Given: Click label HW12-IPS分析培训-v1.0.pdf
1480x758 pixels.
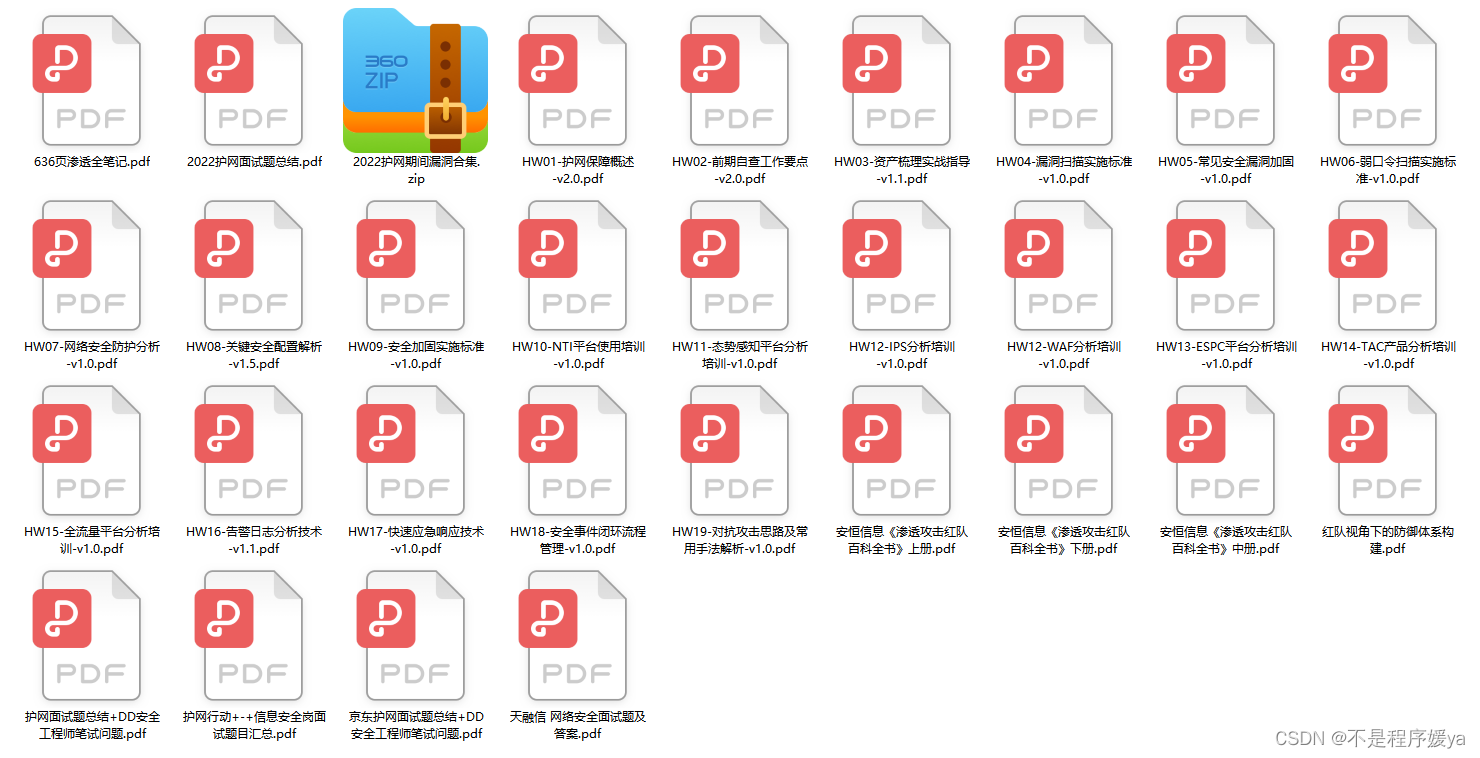Looking at the screenshot, I should coord(902,355).
